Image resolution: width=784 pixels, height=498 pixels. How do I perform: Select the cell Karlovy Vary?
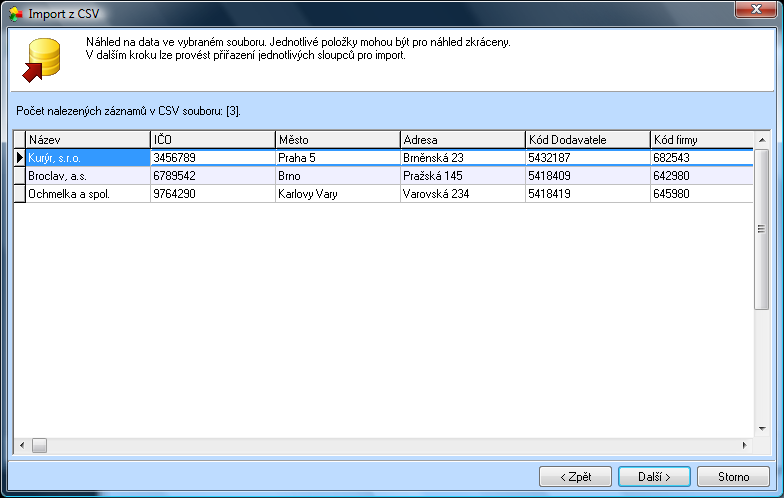click(338, 194)
